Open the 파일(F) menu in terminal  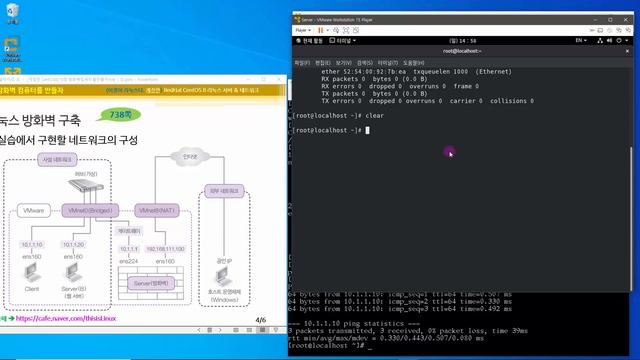[x=302, y=63]
